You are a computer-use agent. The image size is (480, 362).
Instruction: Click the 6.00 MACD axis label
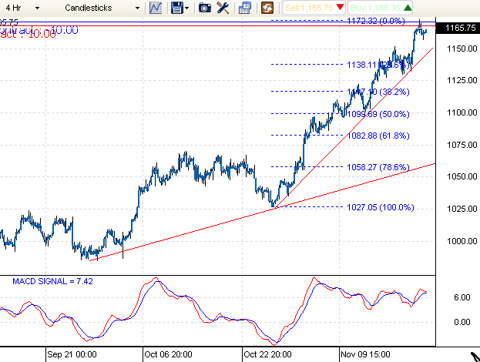[x=462, y=297]
